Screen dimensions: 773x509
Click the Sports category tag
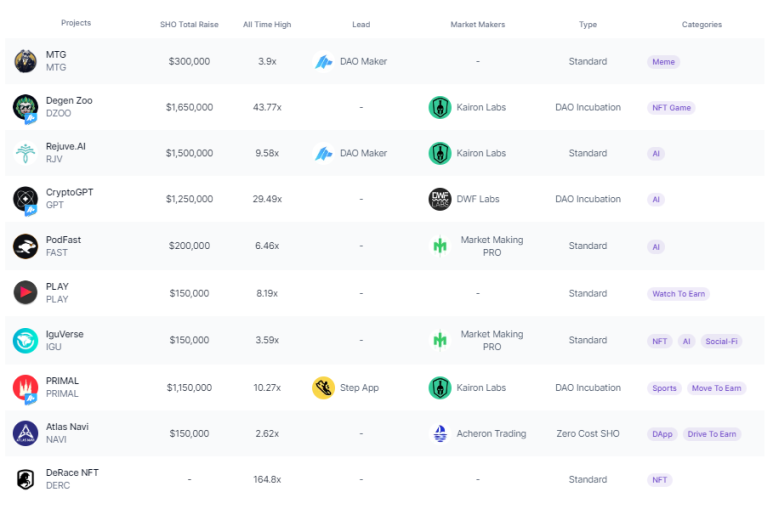point(664,388)
